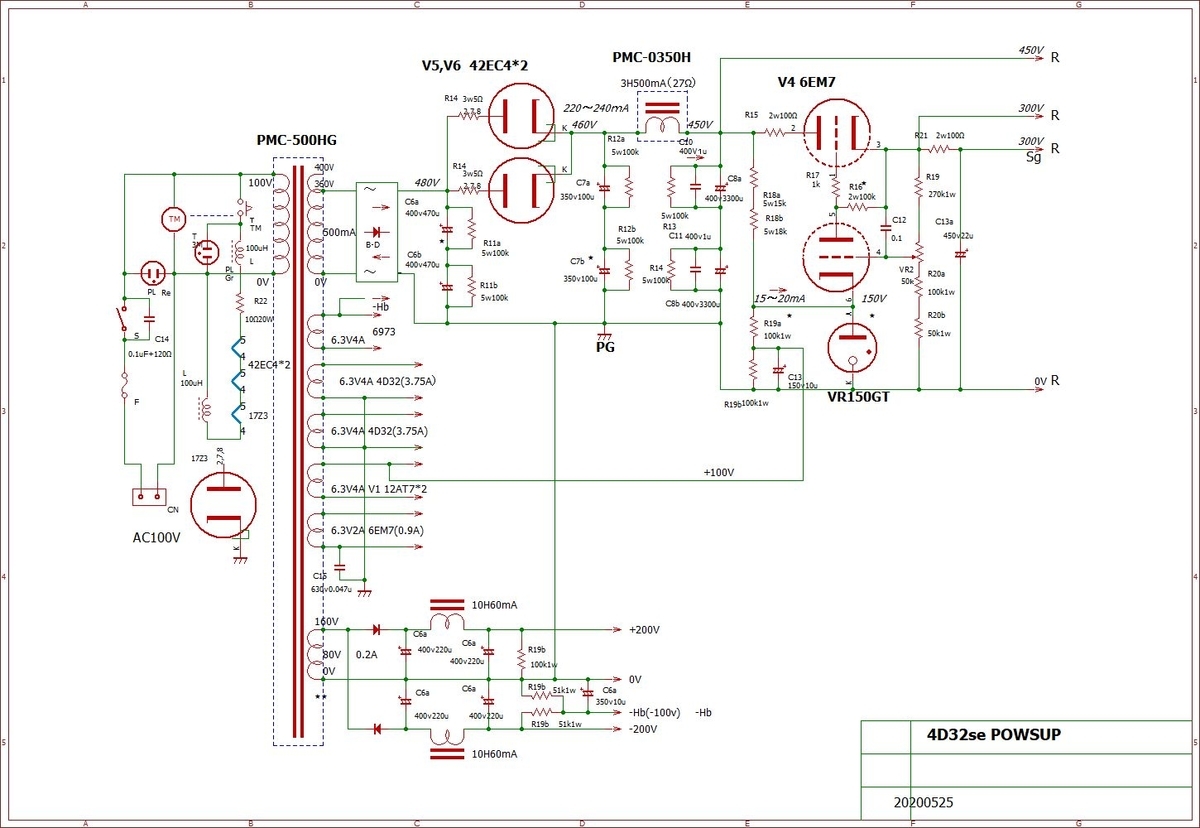The image size is (1200, 828).
Task: Click the R19 270k1w label
Action: click(x=940, y=186)
